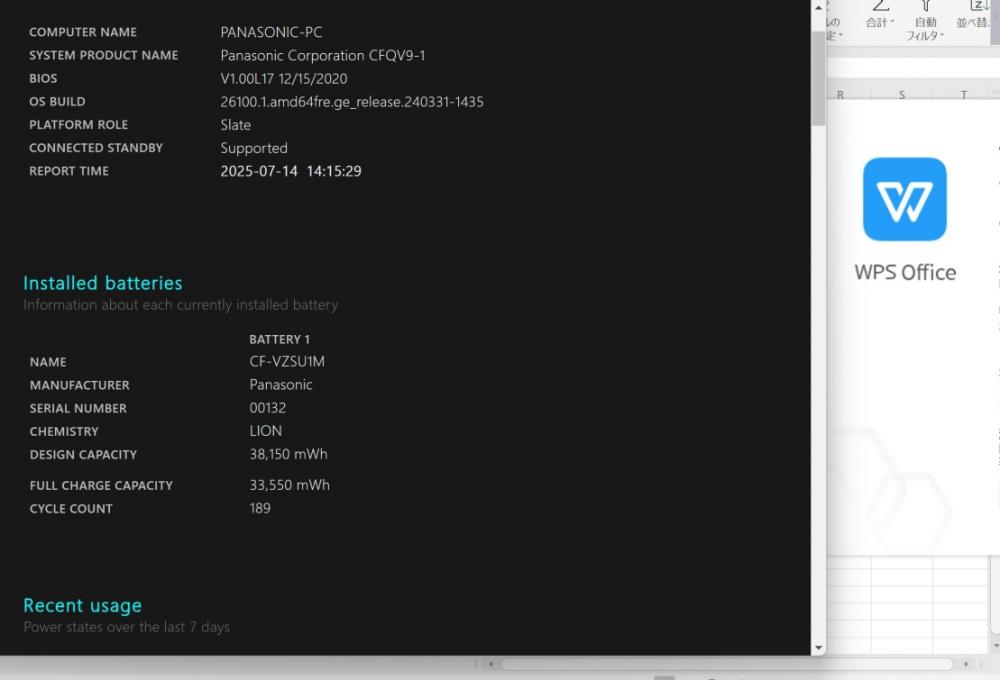Click the design capacity "38,150 mWh"
Image resolution: width=1000 pixels, height=680 pixels.
(x=288, y=454)
